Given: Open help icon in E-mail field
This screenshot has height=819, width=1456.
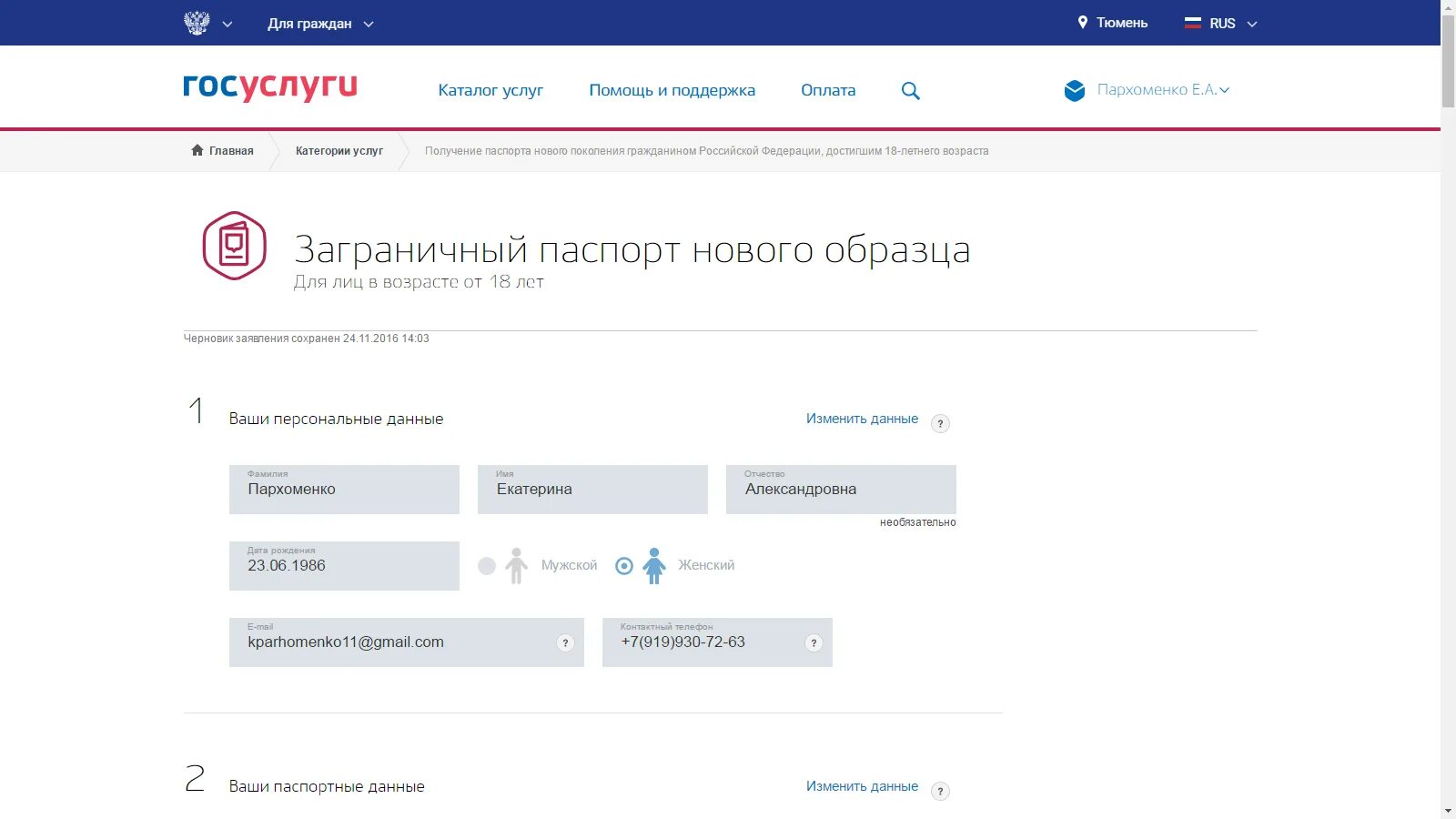Looking at the screenshot, I should (x=565, y=642).
